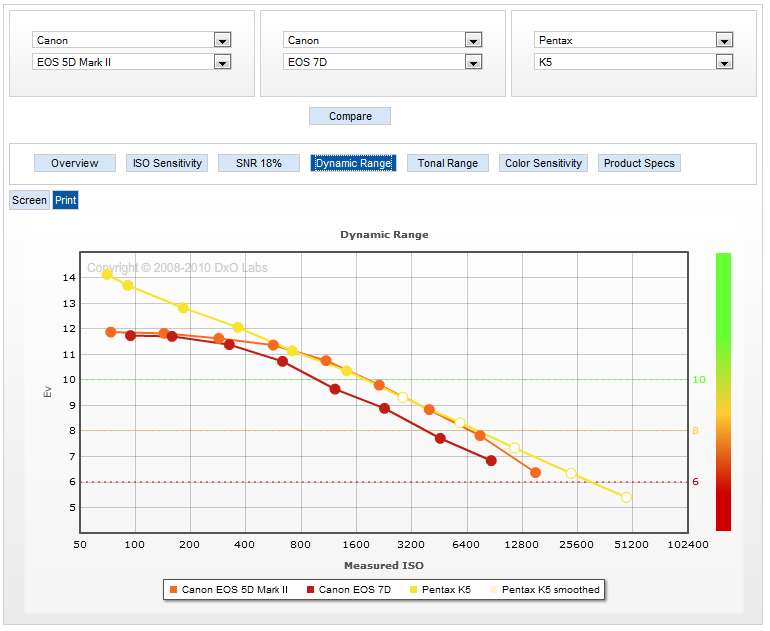Open the first camera brand dropdown arrow
Screen dimensions: 770x631
[x=222, y=40]
